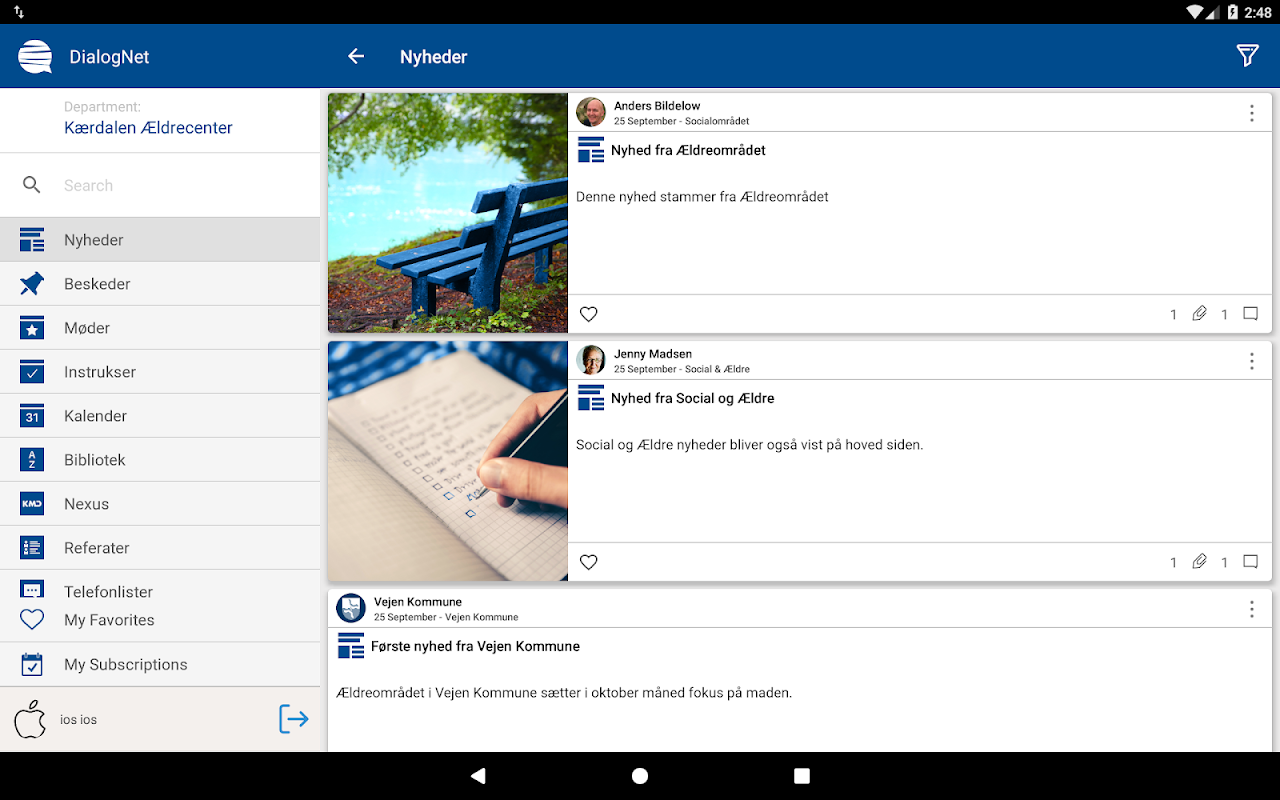Click the Search input field
Image resolution: width=1280 pixels, height=800 pixels.
[x=160, y=185]
